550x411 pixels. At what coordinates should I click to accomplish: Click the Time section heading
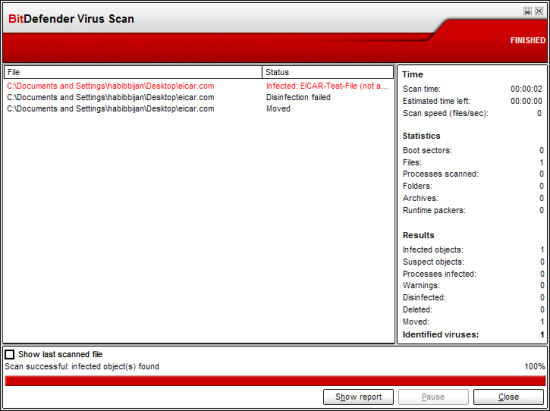[x=412, y=74]
